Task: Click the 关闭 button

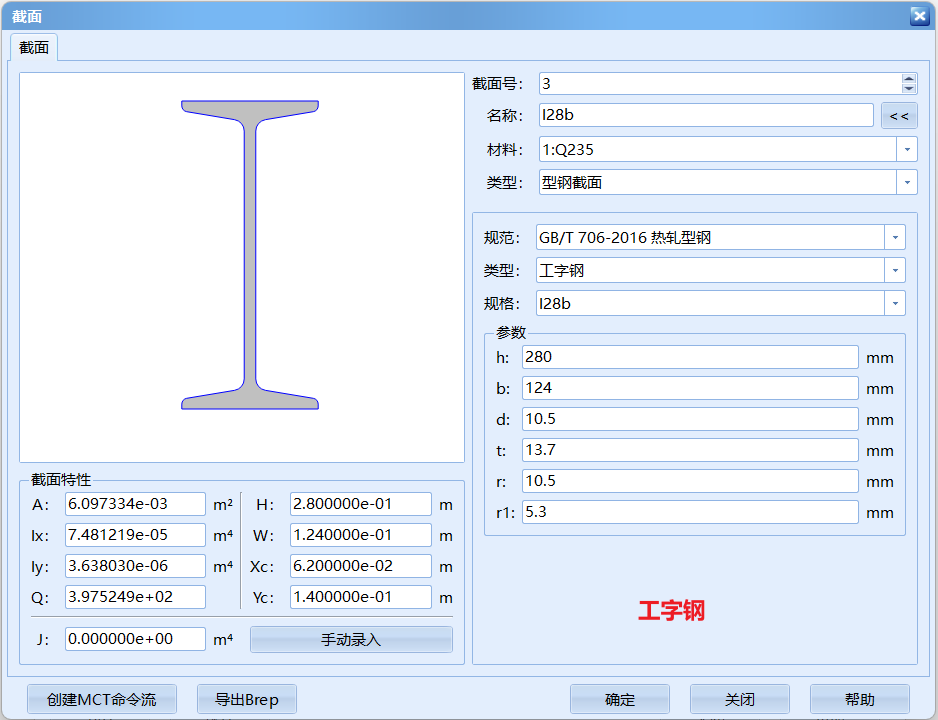Action: [739, 699]
